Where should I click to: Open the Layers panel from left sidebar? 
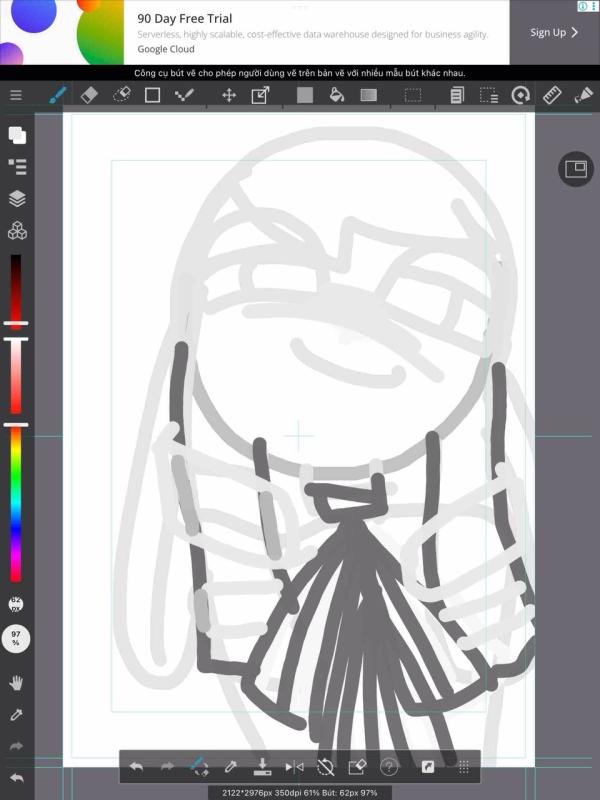coord(17,198)
